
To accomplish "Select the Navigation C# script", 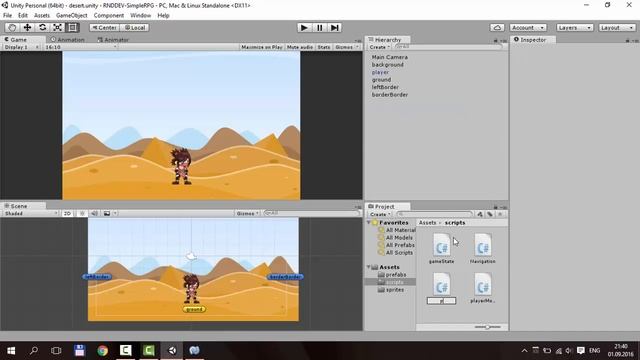I will point(482,249).
